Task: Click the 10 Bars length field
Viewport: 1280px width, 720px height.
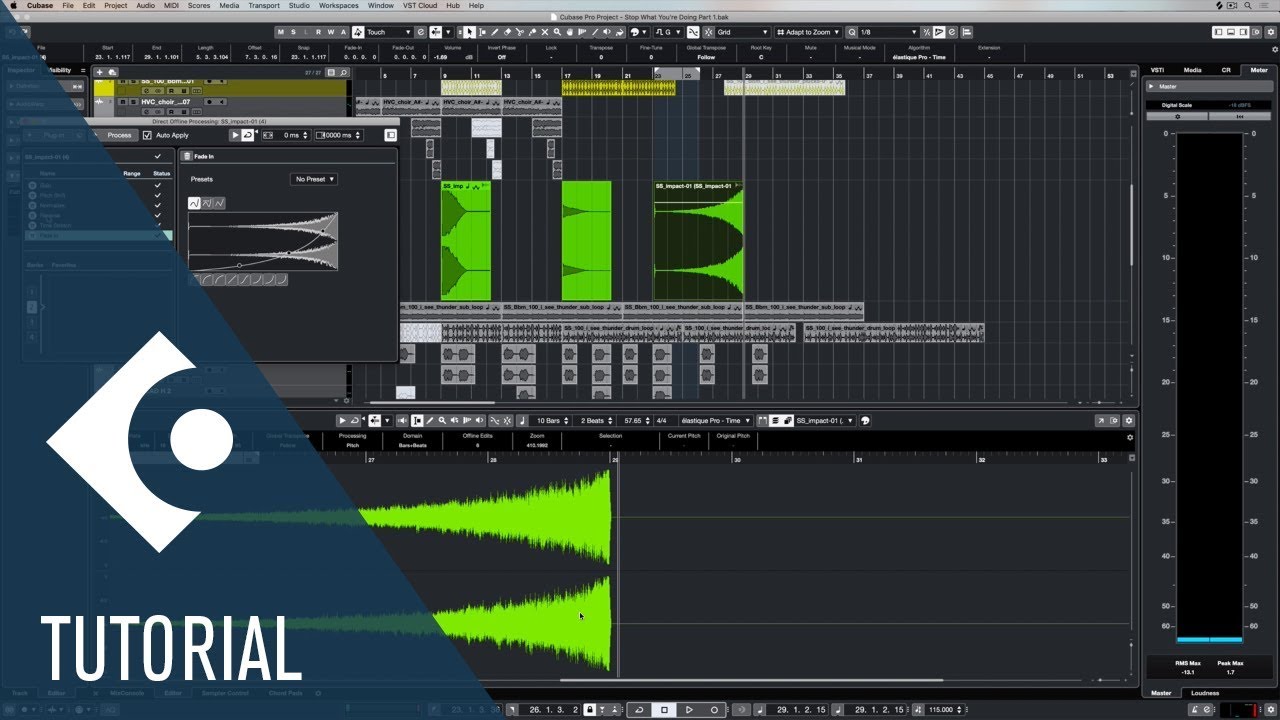Action: [550, 421]
